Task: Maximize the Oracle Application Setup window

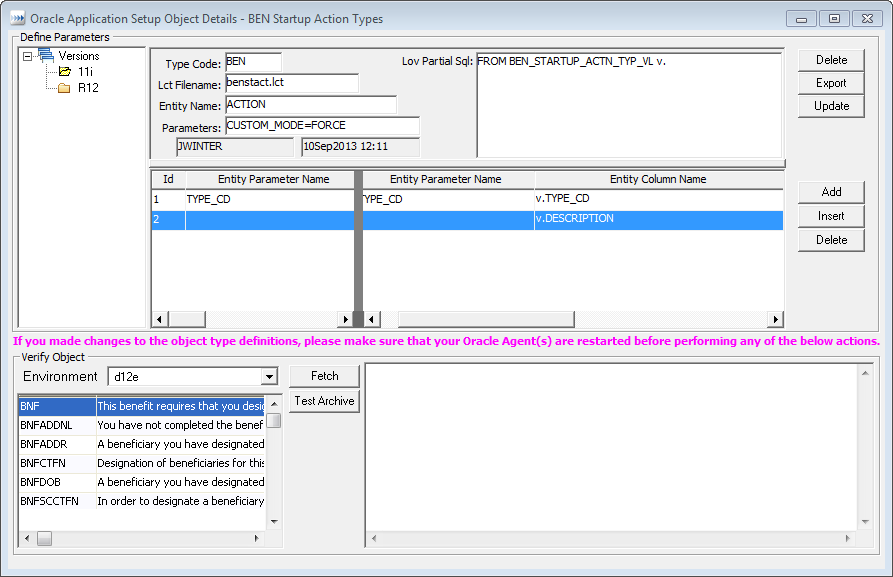Action: (x=834, y=19)
